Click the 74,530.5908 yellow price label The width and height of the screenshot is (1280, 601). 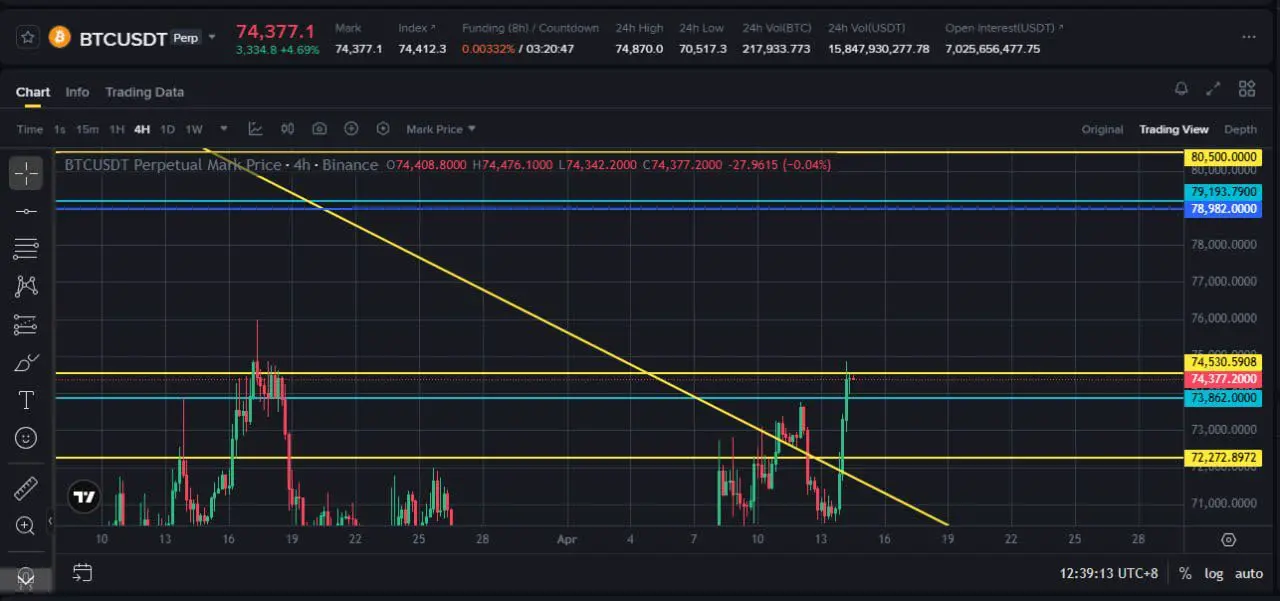[x=1224, y=362]
